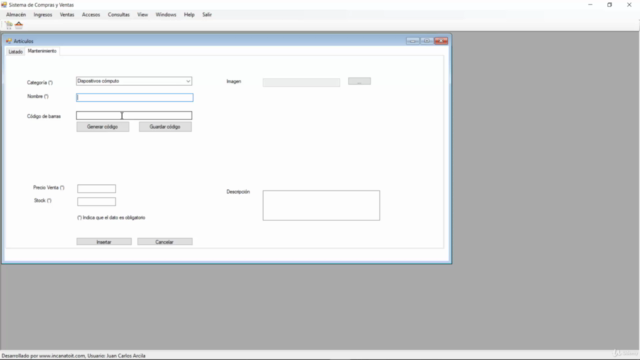Viewport: 640px width, 360px height.
Task: Click the Cancelar button
Action: [x=165, y=242]
